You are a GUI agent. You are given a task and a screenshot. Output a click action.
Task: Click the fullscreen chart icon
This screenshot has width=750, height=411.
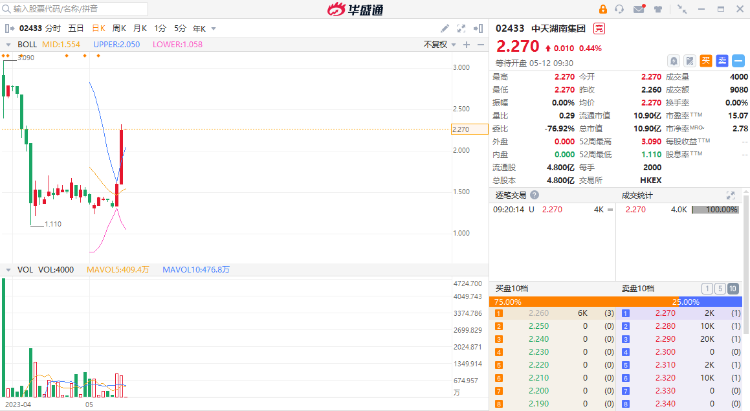pyautogui.click(x=461, y=29)
